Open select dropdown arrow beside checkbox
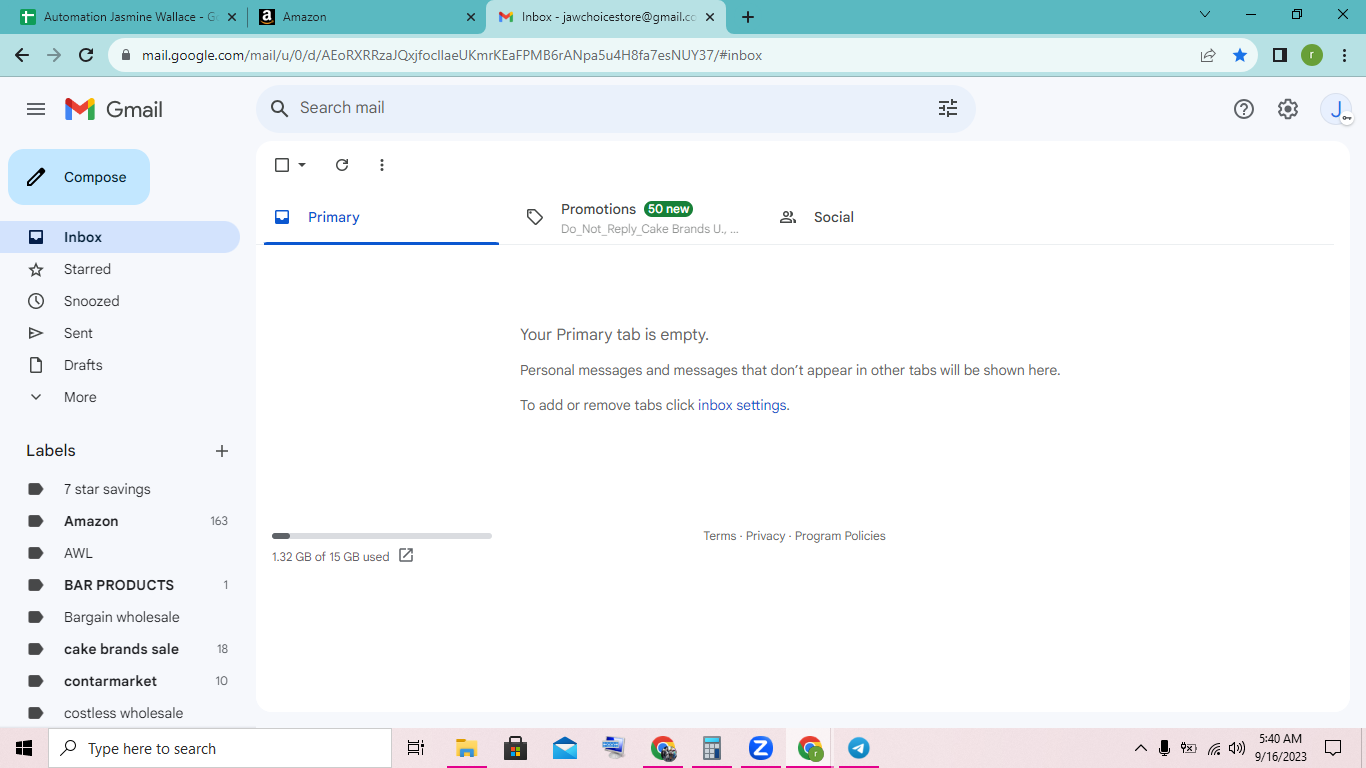 [302, 165]
